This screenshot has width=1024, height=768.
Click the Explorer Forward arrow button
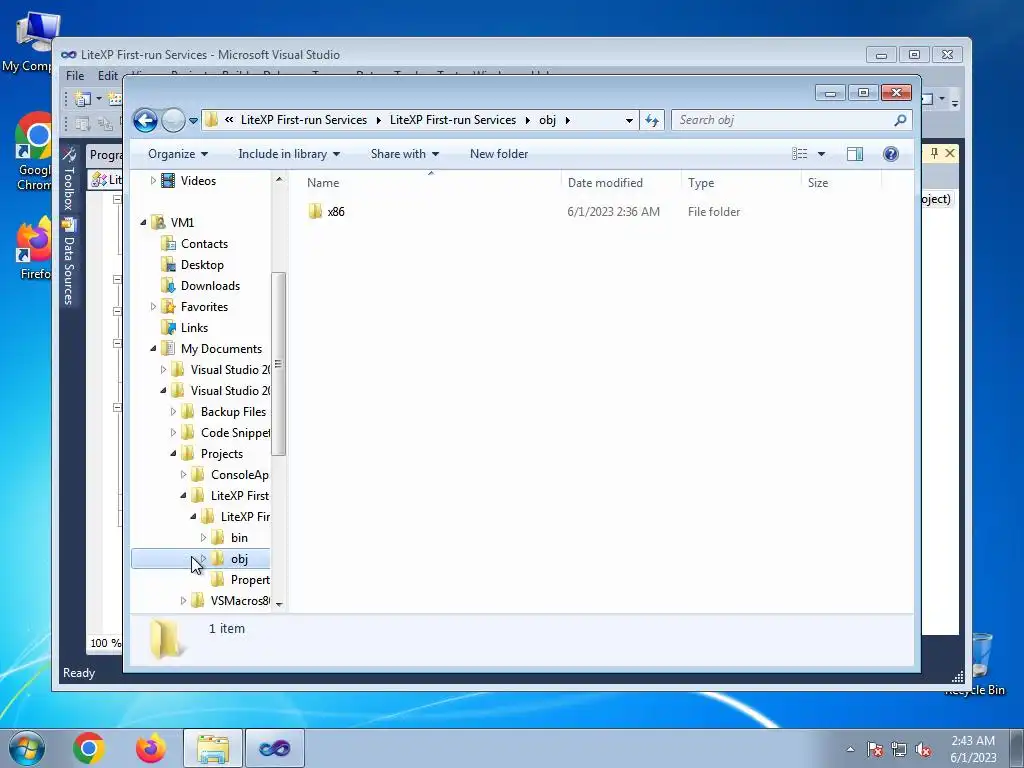pos(173,120)
